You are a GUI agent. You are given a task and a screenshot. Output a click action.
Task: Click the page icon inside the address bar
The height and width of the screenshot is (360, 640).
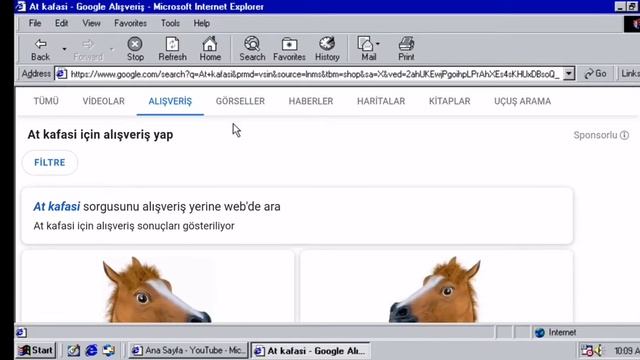61,74
